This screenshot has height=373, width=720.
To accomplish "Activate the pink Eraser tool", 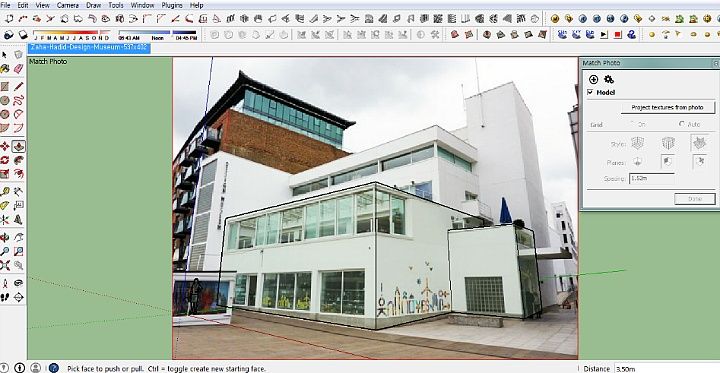I will point(18,69).
